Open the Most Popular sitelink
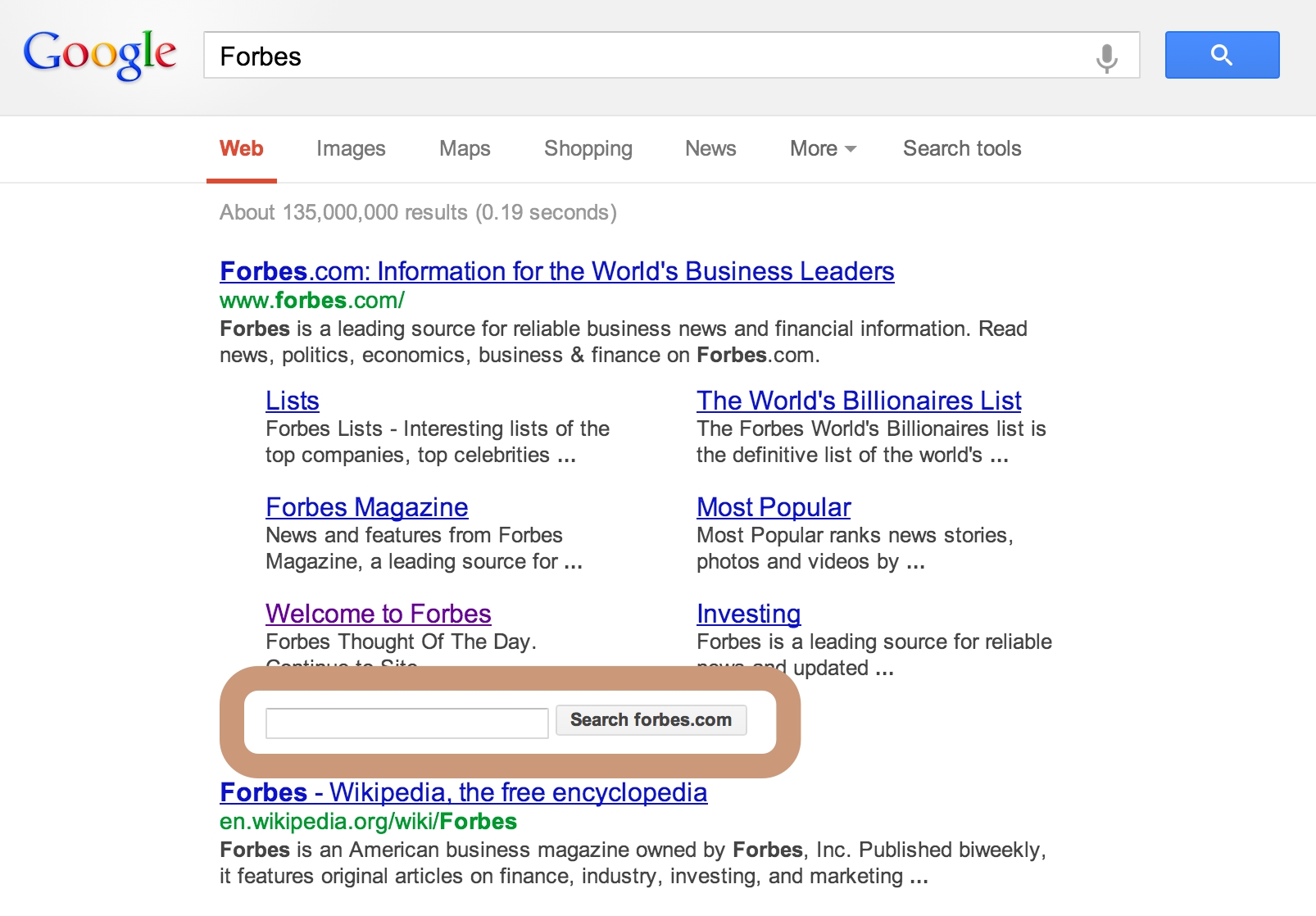 coord(773,507)
